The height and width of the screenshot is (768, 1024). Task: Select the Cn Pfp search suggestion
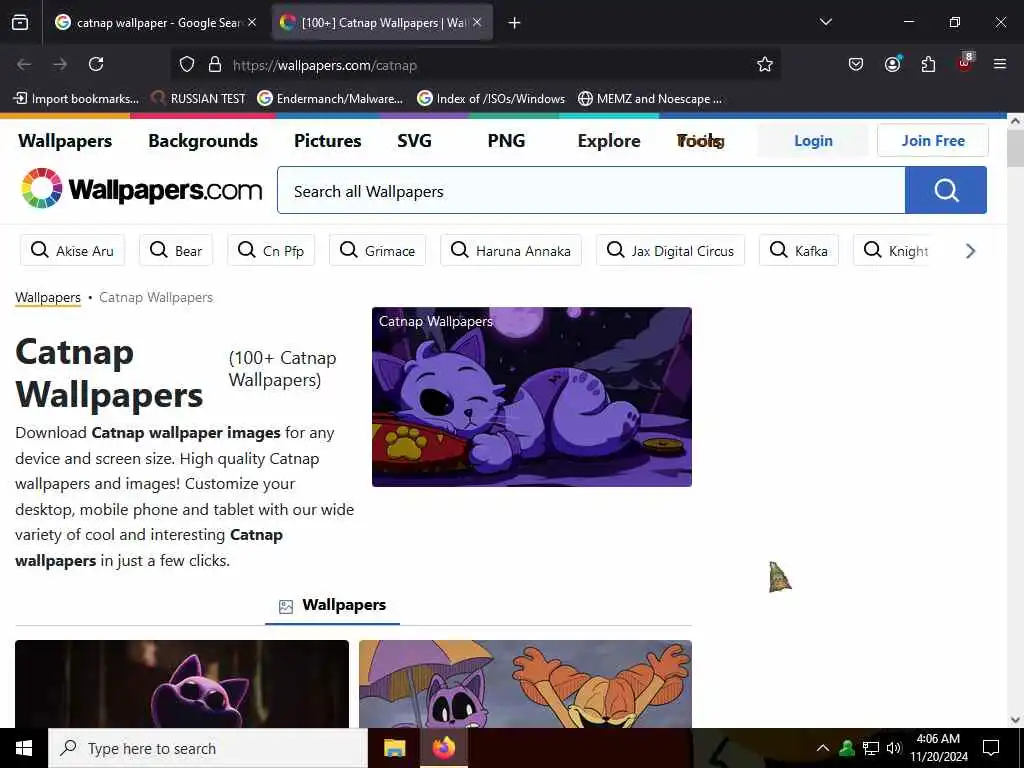tap(271, 251)
